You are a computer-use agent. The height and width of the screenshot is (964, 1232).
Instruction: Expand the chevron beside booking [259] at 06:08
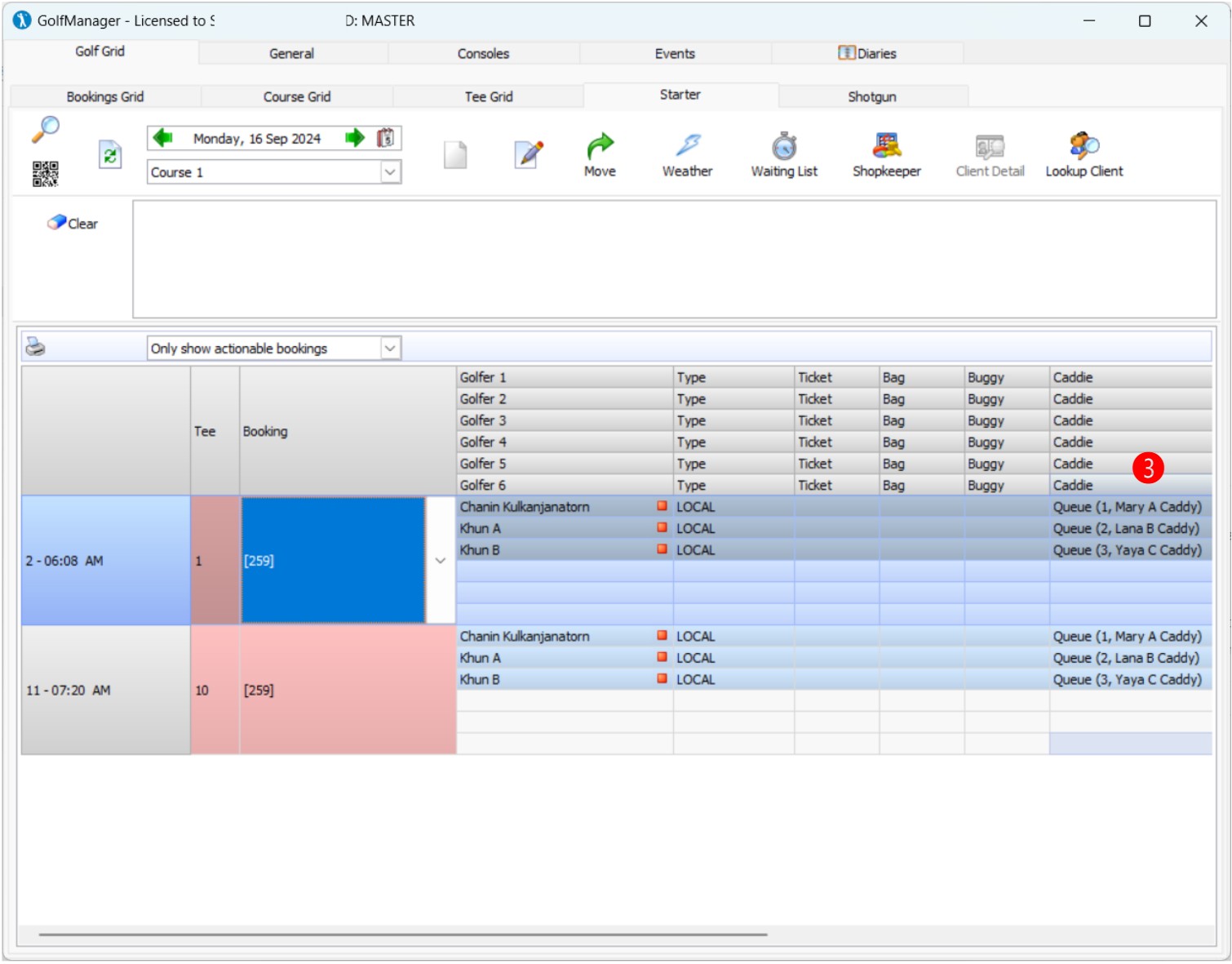coord(441,561)
